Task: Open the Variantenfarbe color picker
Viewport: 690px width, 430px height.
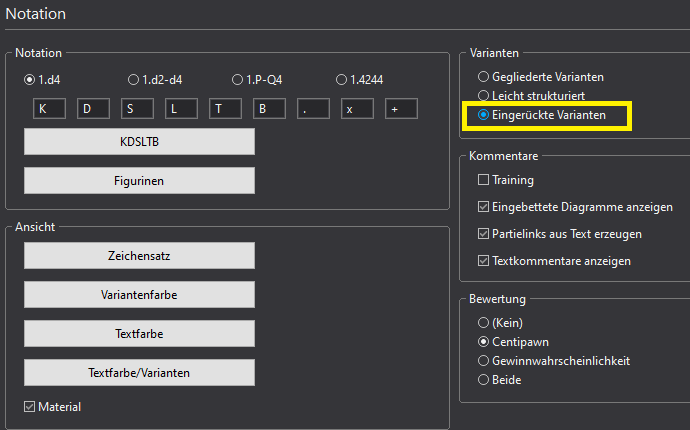Action: click(x=139, y=294)
